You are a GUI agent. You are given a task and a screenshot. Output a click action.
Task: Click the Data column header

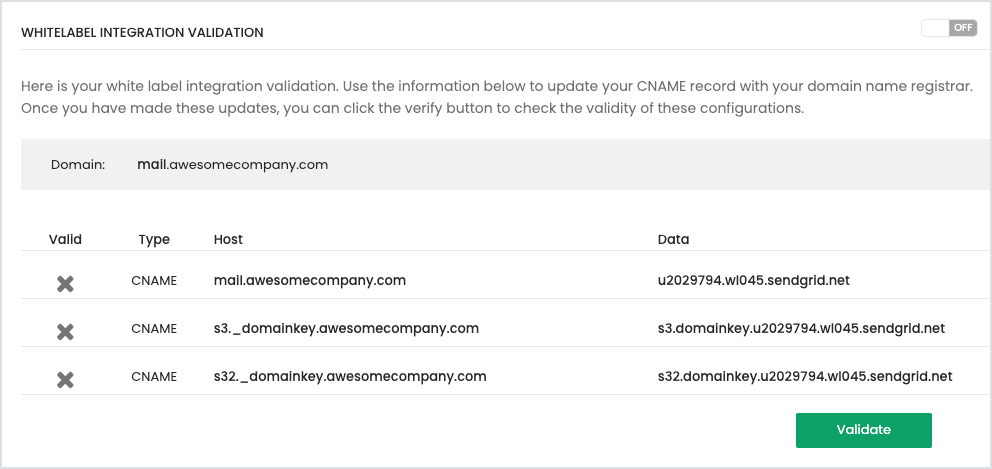coord(673,240)
